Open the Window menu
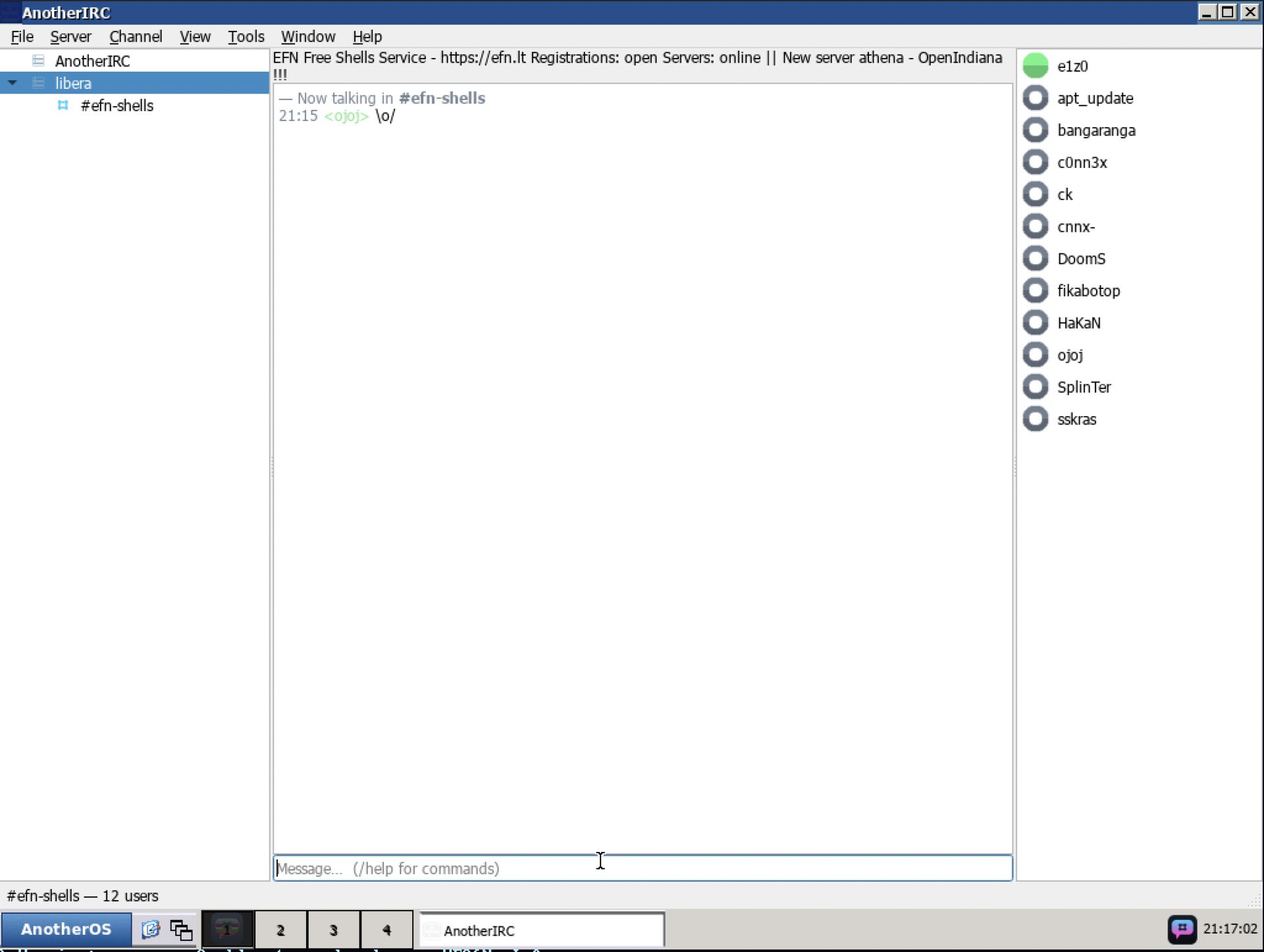1264x952 pixels. click(x=308, y=37)
